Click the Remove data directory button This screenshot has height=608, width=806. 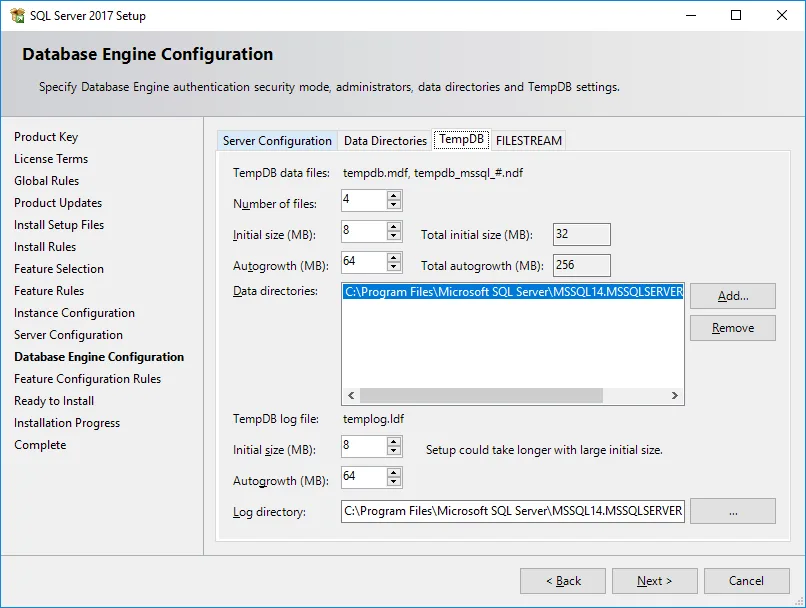[x=732, y=328]
